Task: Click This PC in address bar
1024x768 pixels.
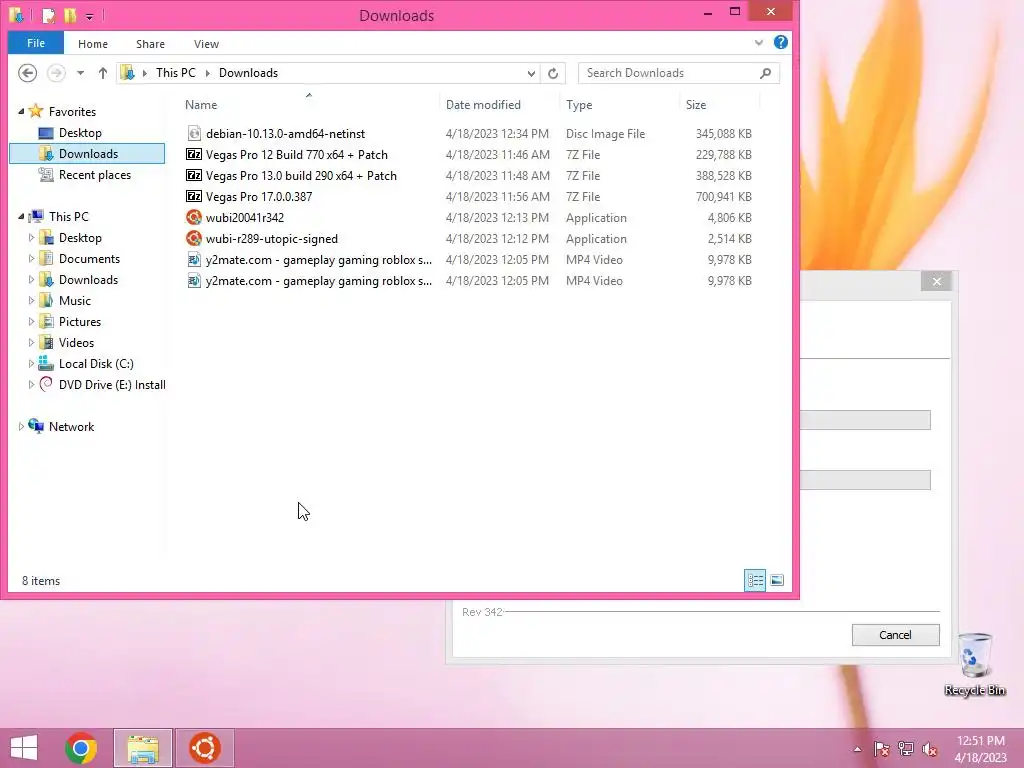Action: 176,73
